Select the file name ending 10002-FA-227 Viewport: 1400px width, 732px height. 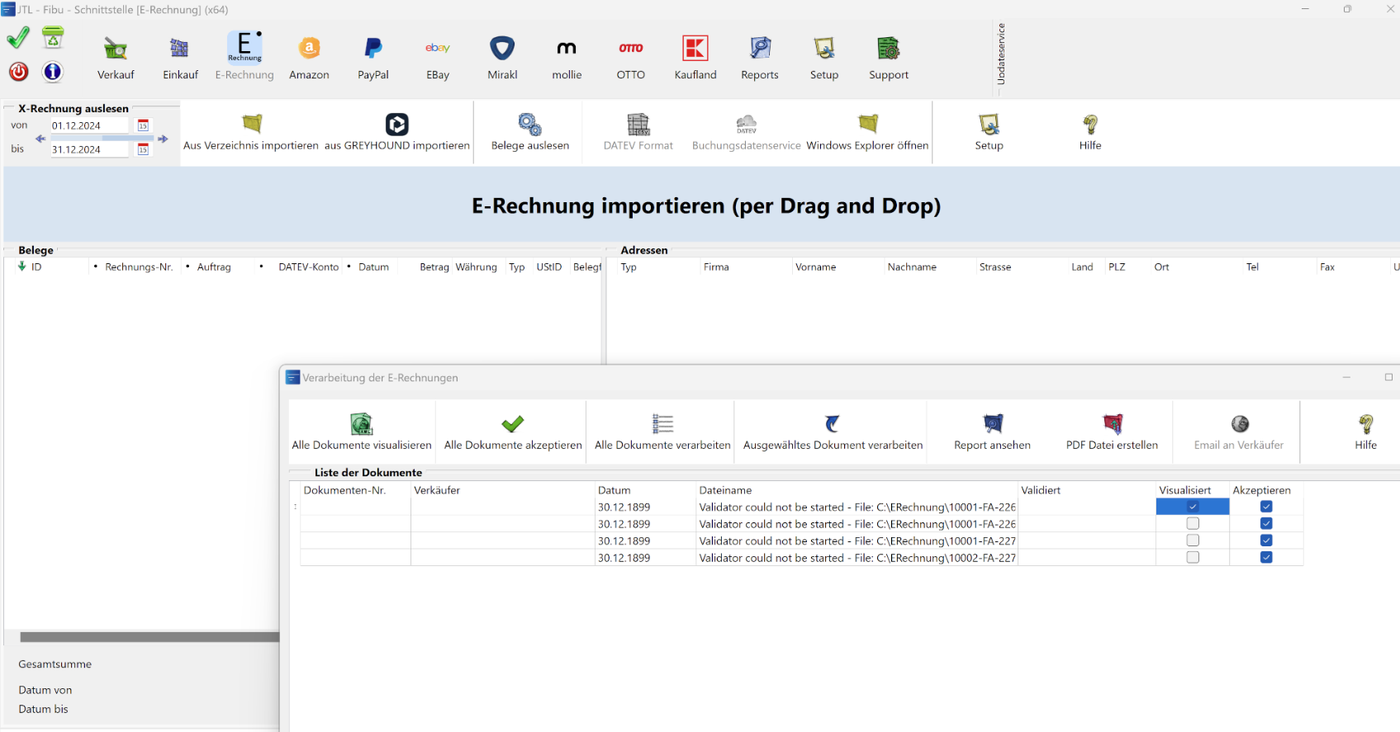pyautogui.click(x=857, y=557)
